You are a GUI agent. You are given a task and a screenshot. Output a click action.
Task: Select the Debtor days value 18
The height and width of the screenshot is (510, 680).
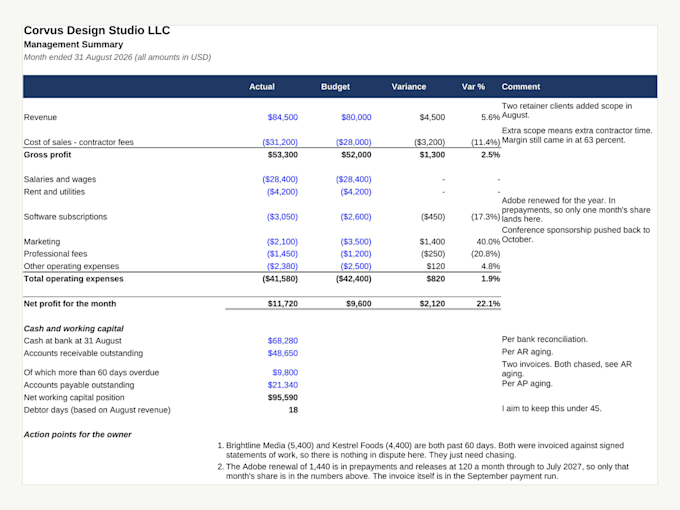point(293,410)
